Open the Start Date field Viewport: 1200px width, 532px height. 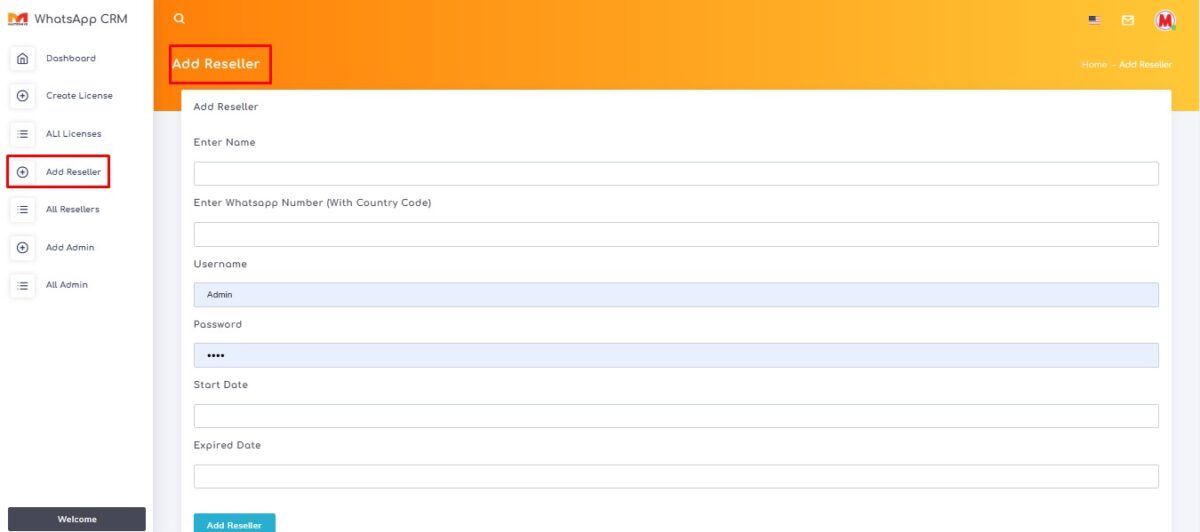(x=676, y=416)
